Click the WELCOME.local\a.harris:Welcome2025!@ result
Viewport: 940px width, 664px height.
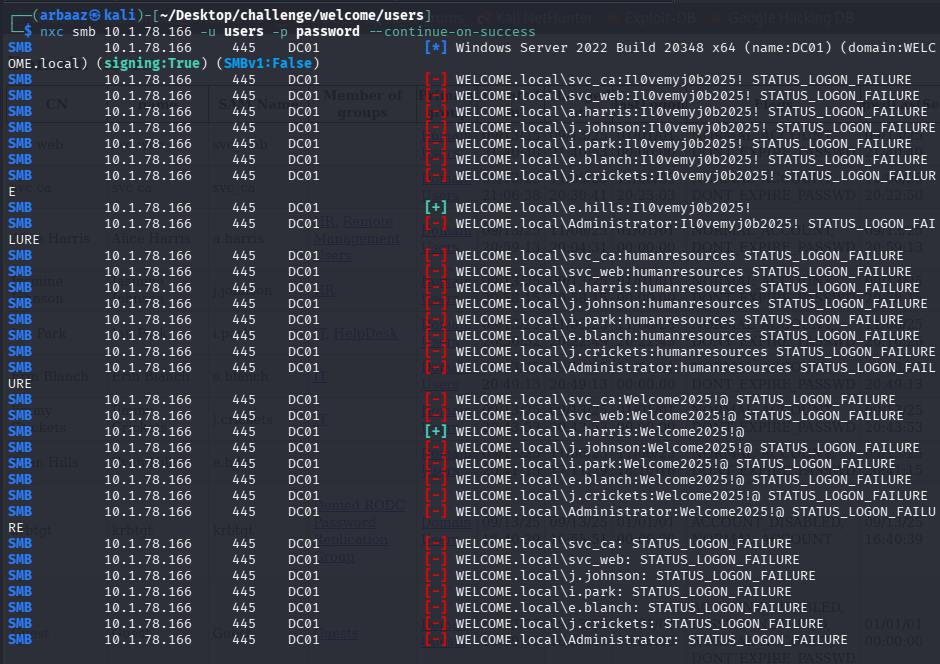pyautogui.click(x=599, y=432)
